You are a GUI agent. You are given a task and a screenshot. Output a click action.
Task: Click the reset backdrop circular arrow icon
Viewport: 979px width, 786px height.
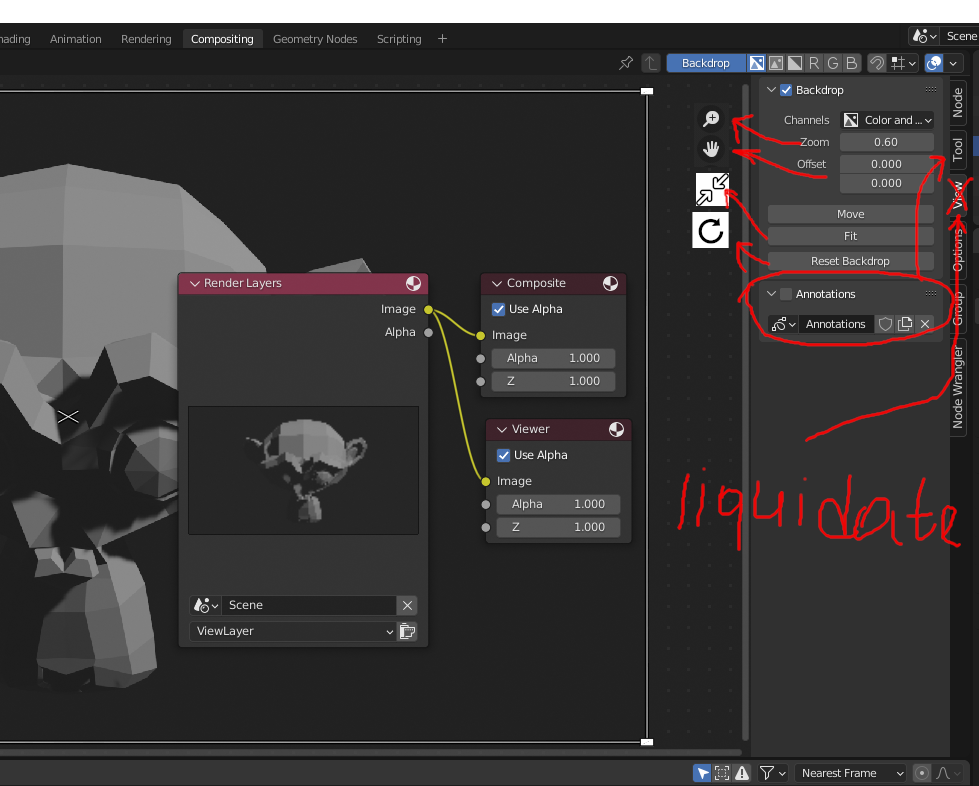point(711,230)
